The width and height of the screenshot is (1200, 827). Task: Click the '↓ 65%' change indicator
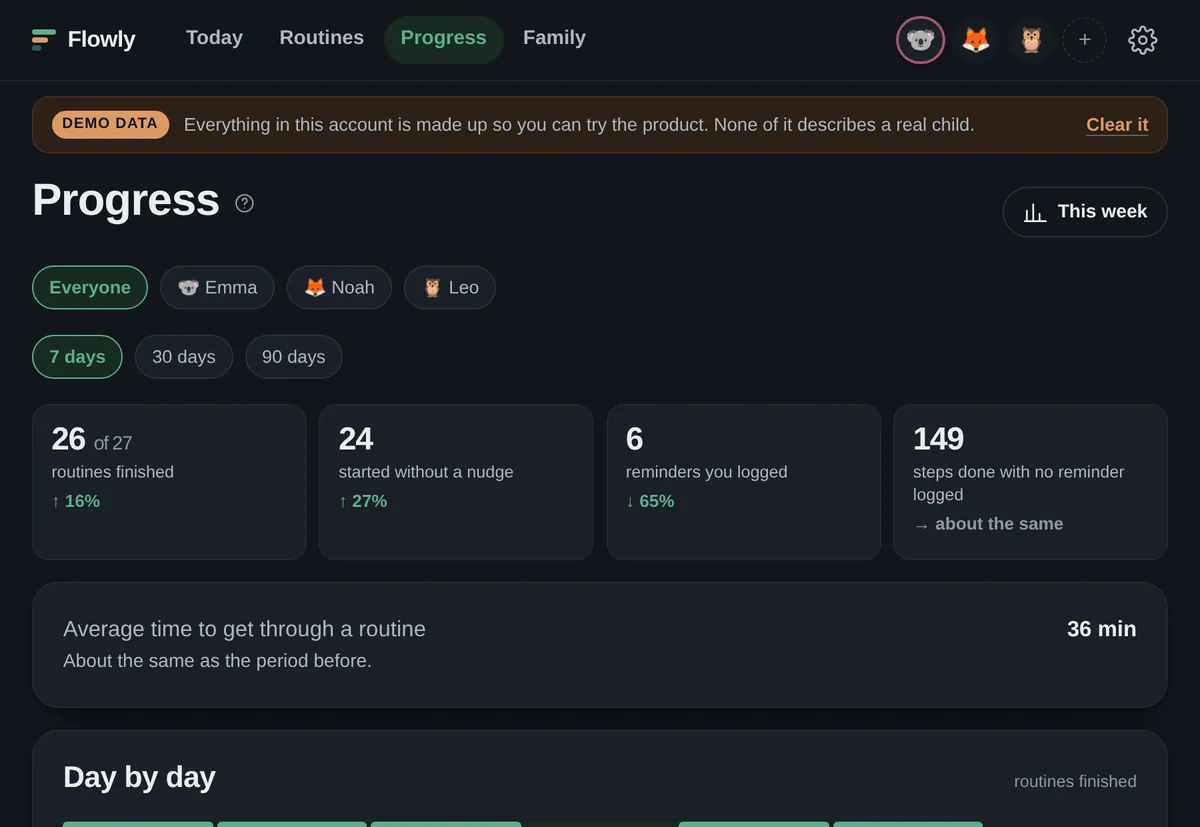pos(650,501)
